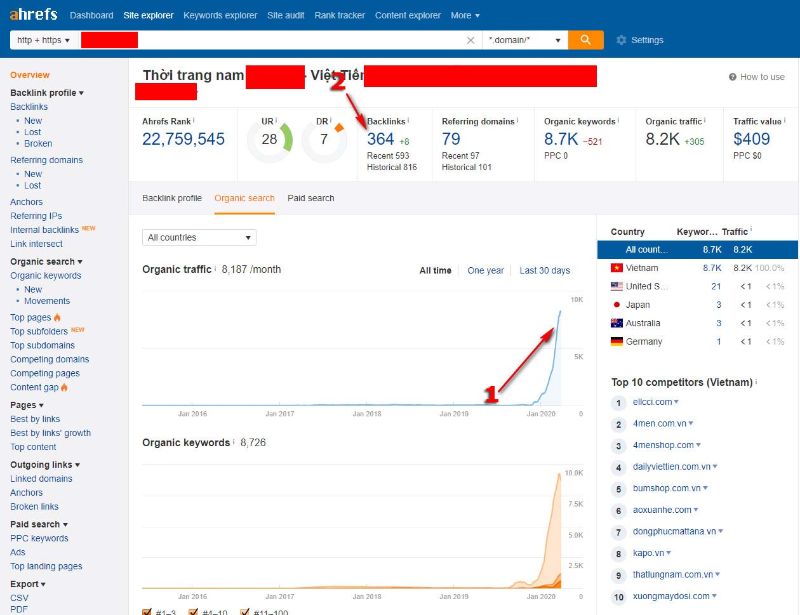
Task: Open the Best by links' growth link
Action: pos(51,433)
